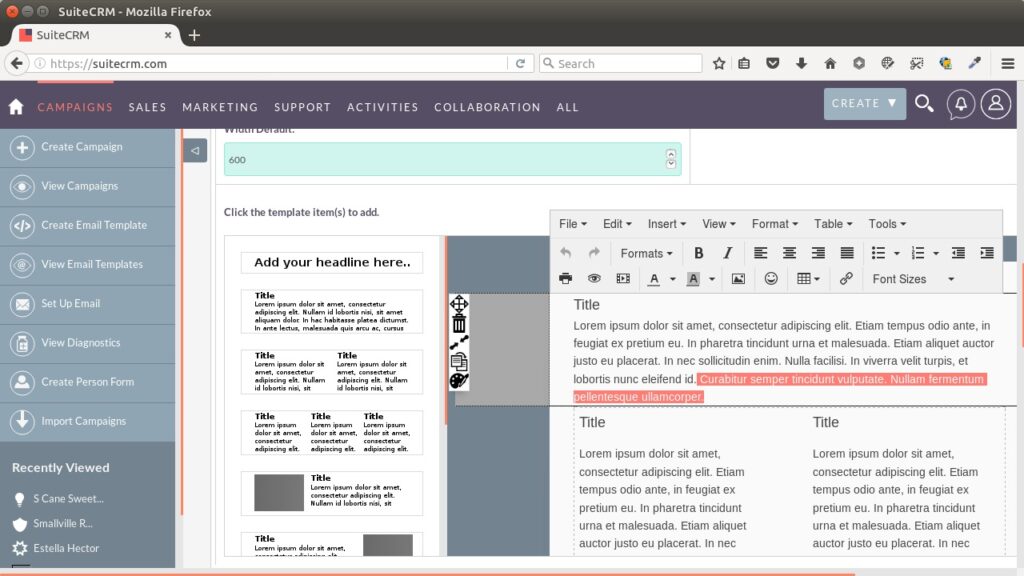Open the Insert menu in editor

coord(667,224)
